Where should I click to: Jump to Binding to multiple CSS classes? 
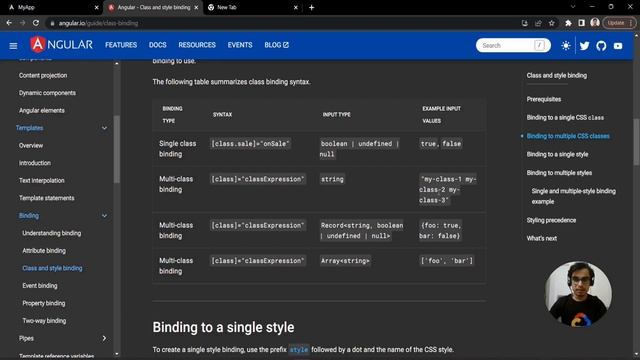568,136
